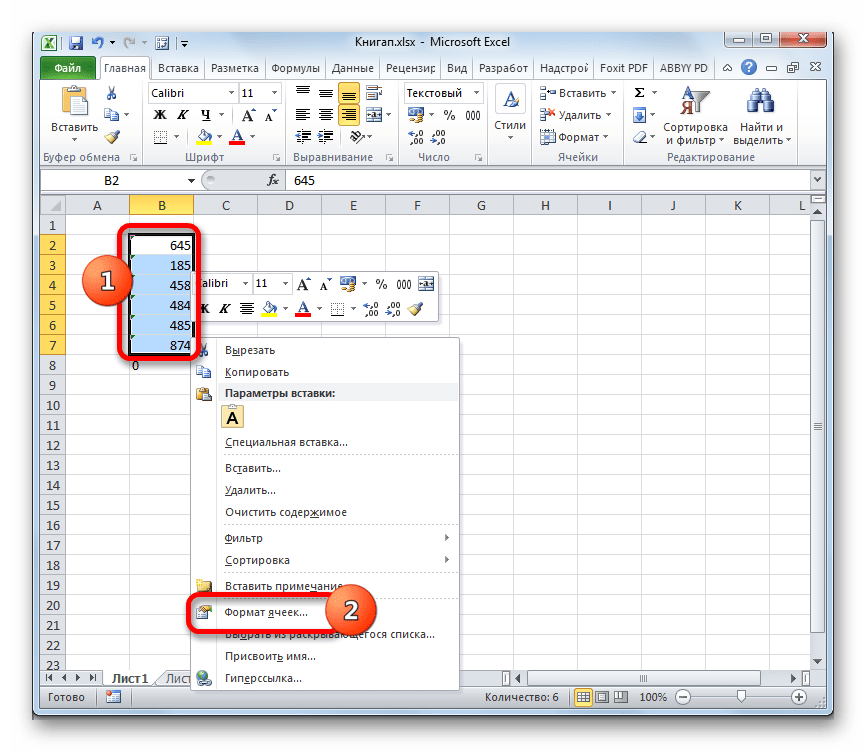Image resolution: width=866 pixels, height=752 pixels.
Task: Click the AutoSum sigma icon
Action: click(639, 93)
